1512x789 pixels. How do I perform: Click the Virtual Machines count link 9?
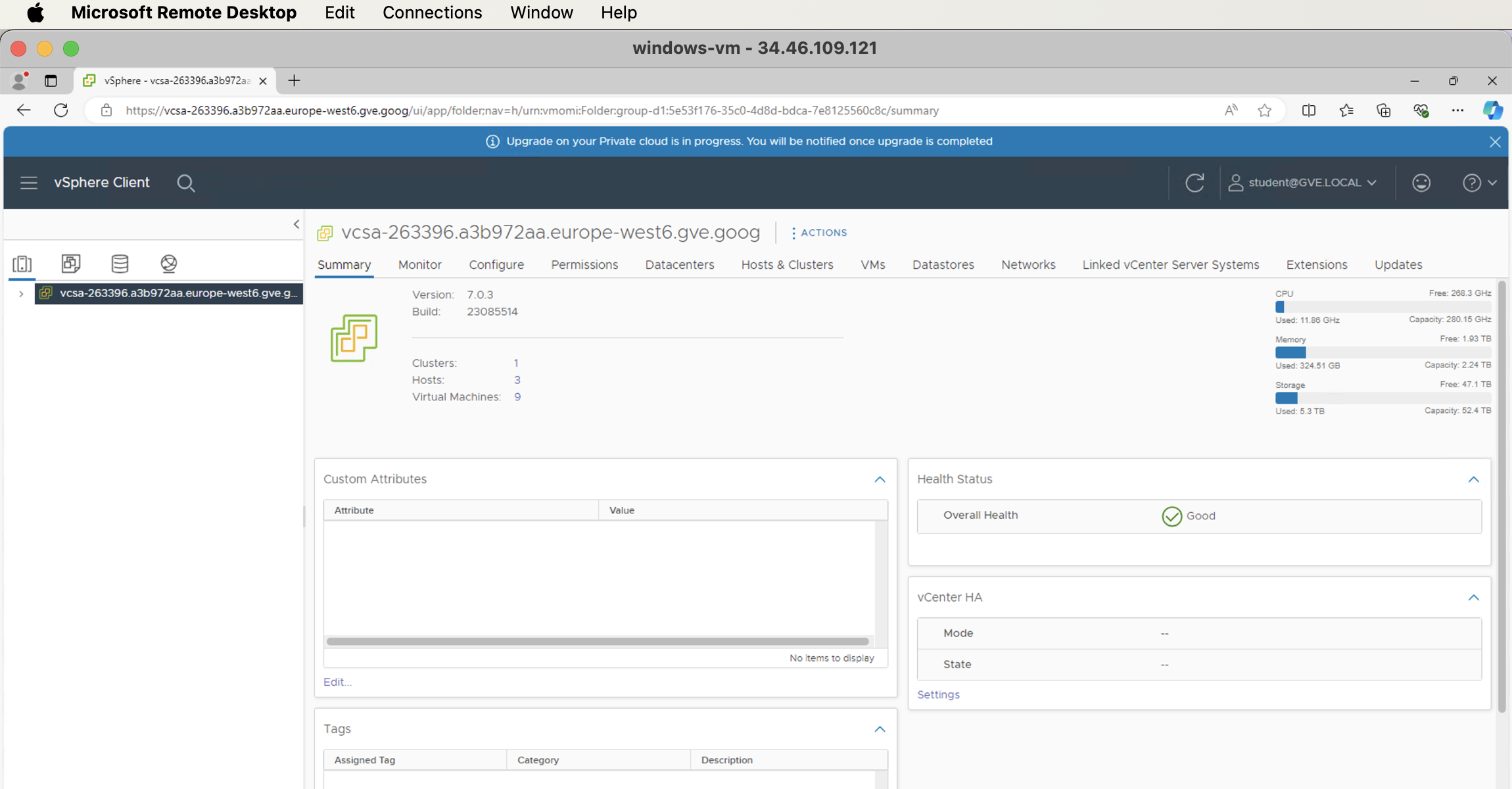[517, 397]
